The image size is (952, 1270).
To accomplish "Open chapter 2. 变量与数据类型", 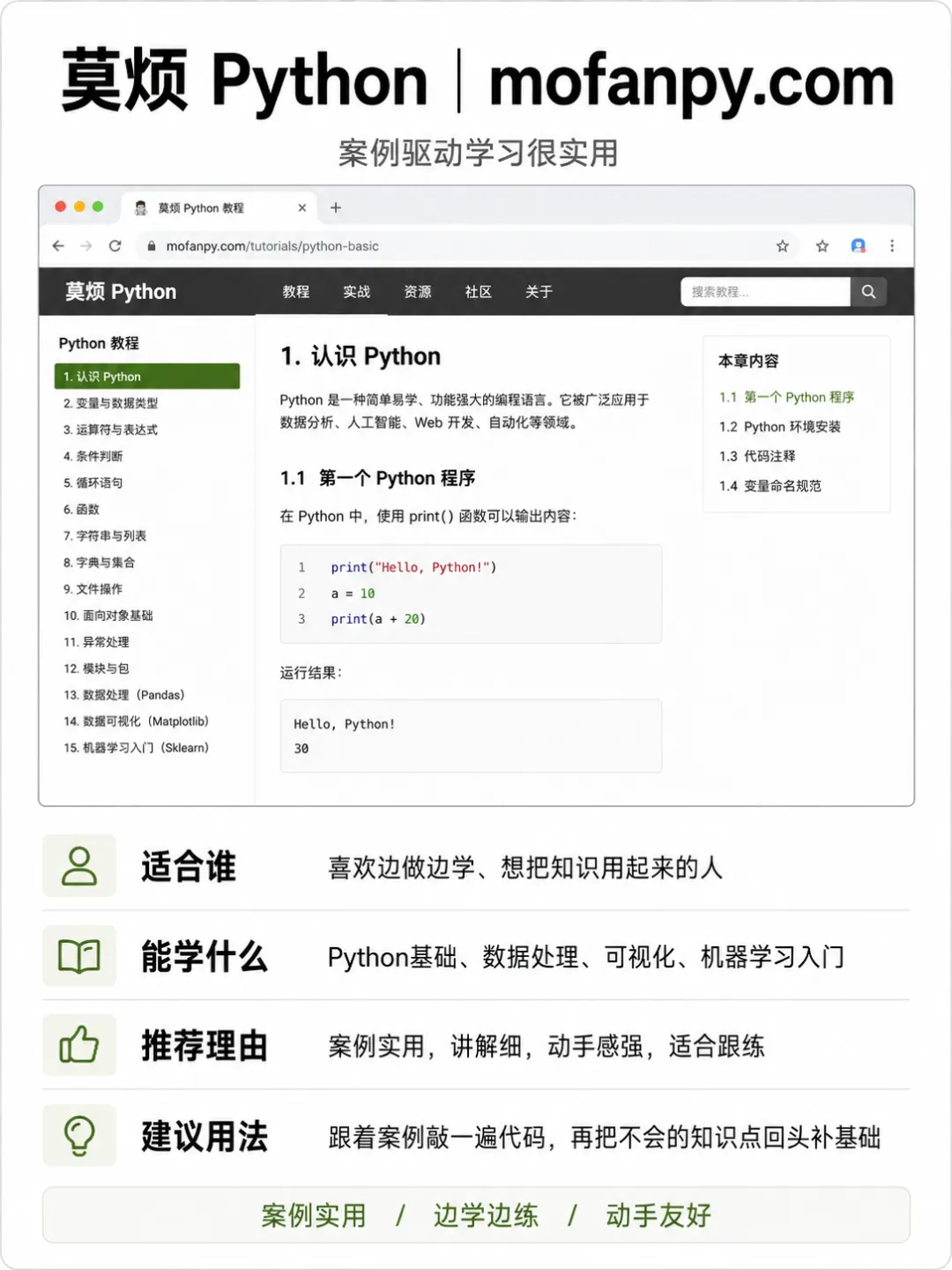I will click(x=110, y=403).
